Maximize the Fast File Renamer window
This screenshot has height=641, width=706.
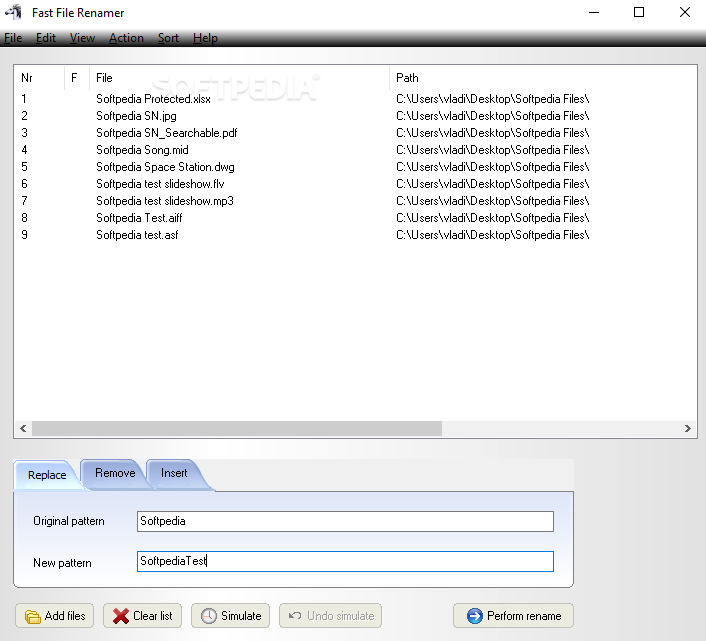tap(639, 12)
